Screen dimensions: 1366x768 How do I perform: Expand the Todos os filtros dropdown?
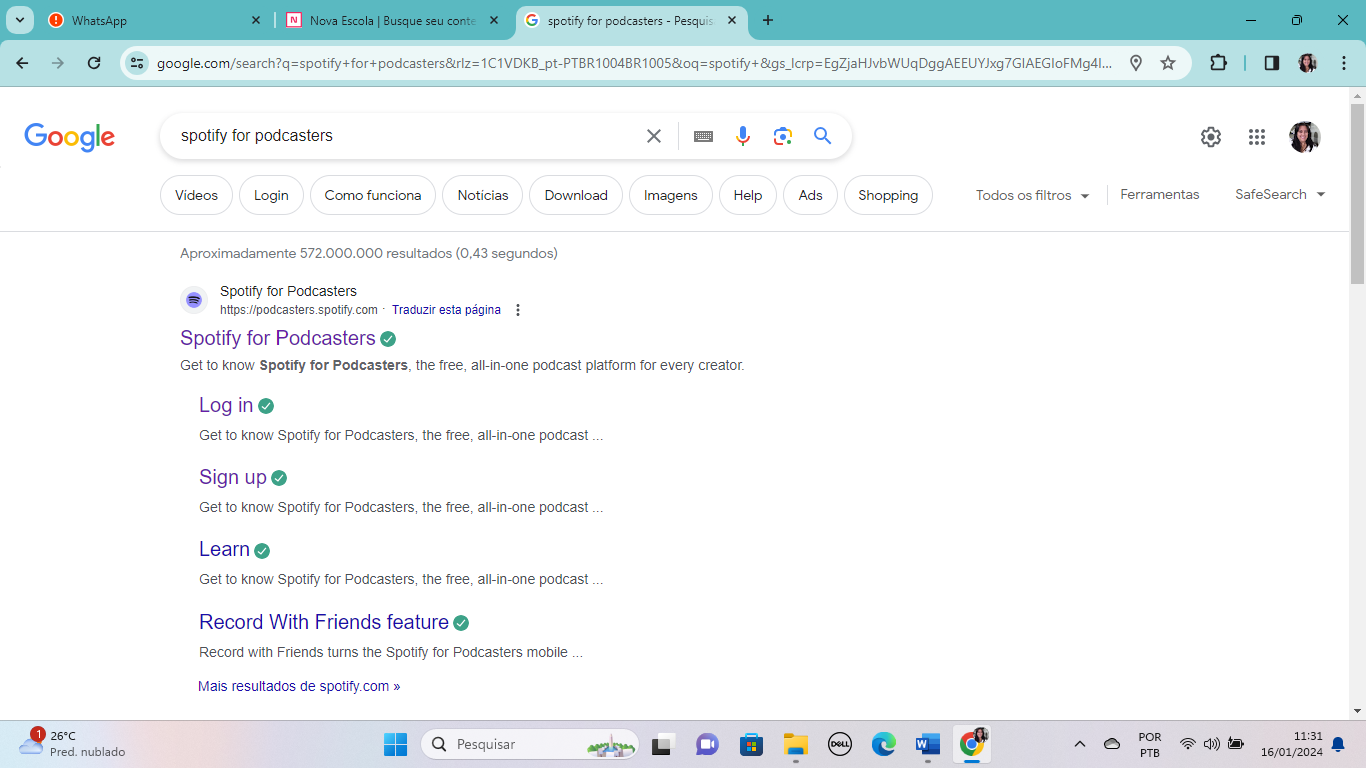[1032, 195]
